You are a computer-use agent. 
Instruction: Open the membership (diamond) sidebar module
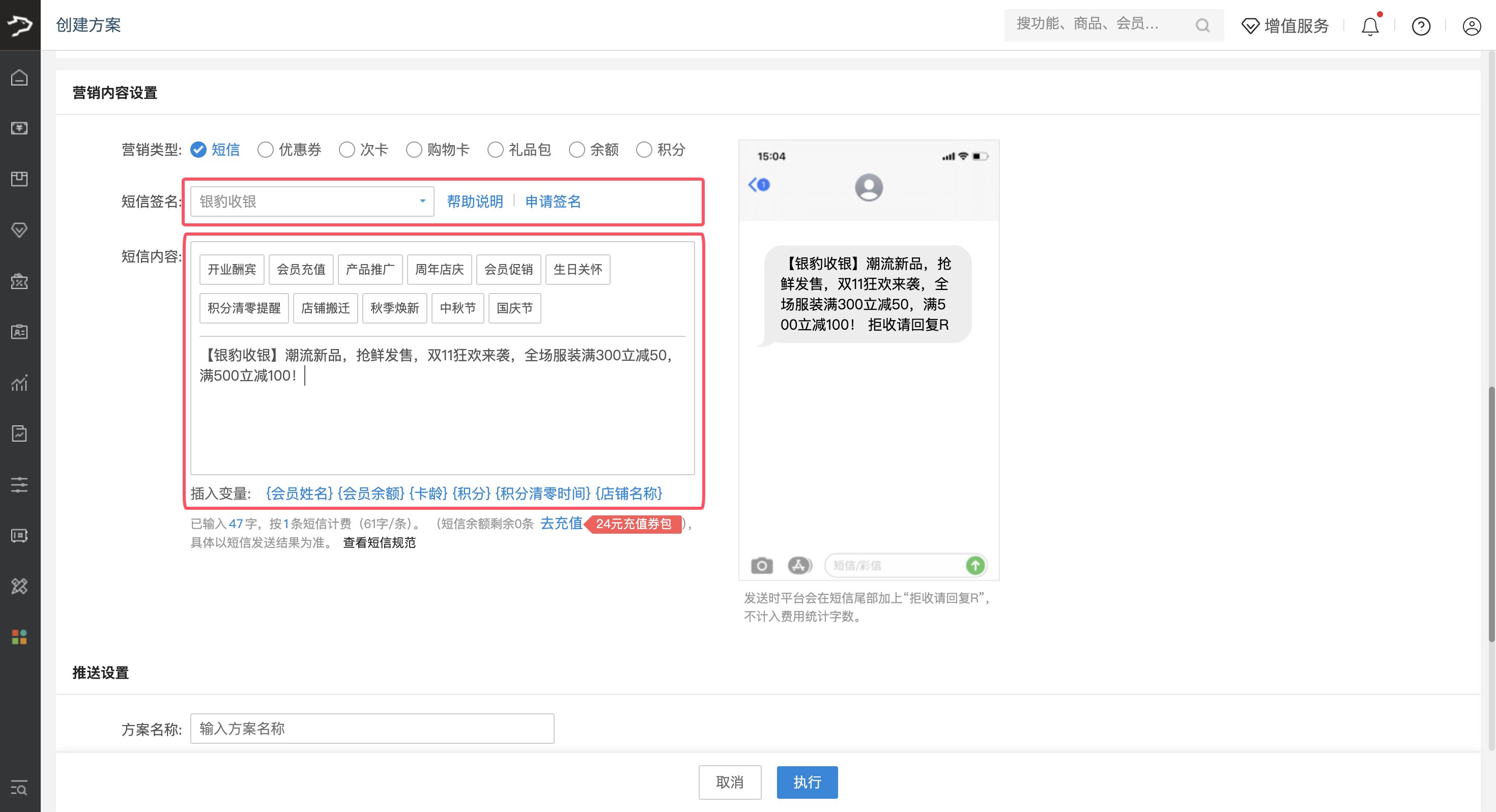tap(20, 230)
